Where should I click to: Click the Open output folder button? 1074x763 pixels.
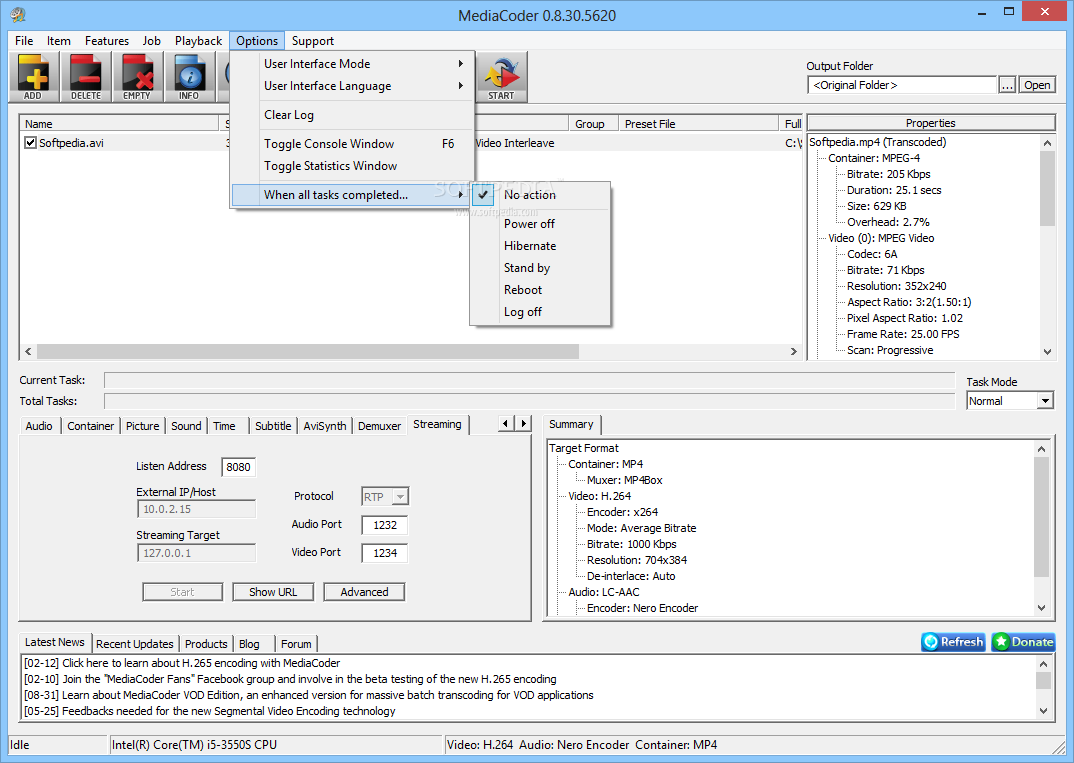(1037, 85)
